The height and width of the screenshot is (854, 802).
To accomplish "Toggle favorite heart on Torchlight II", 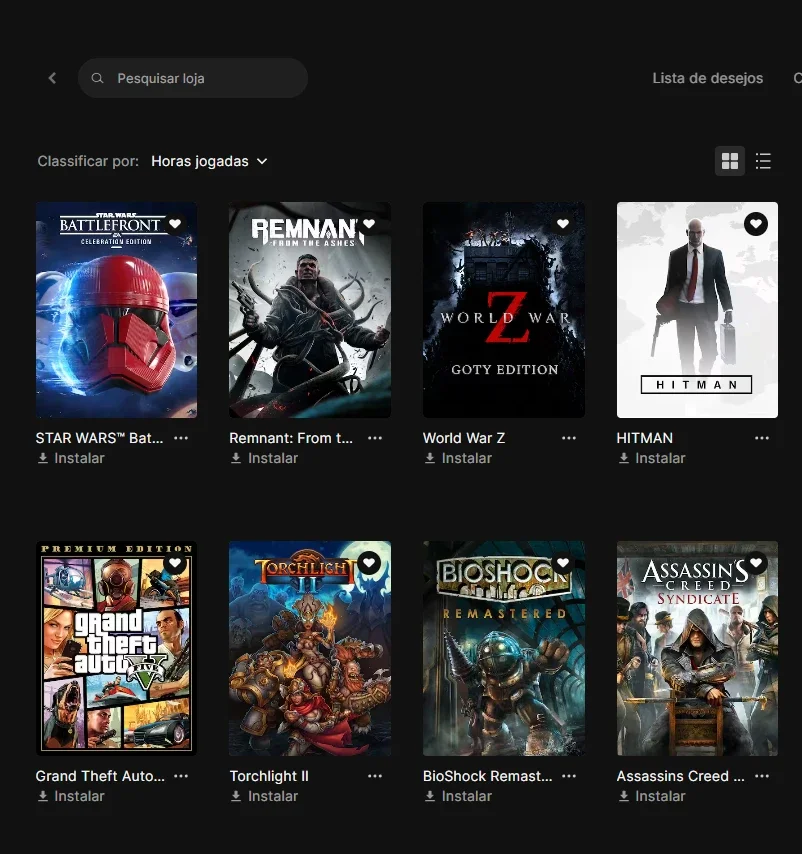I will coord(369,563).
